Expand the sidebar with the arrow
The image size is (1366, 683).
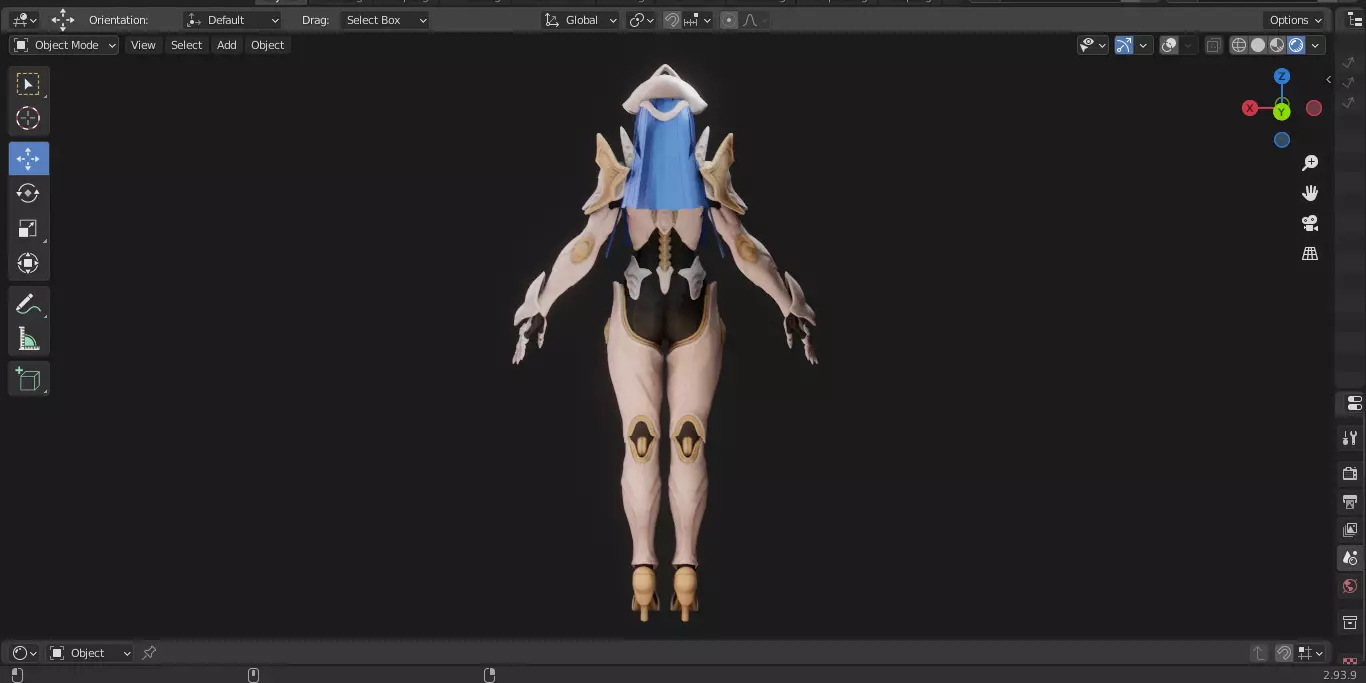click(1328, 79)
